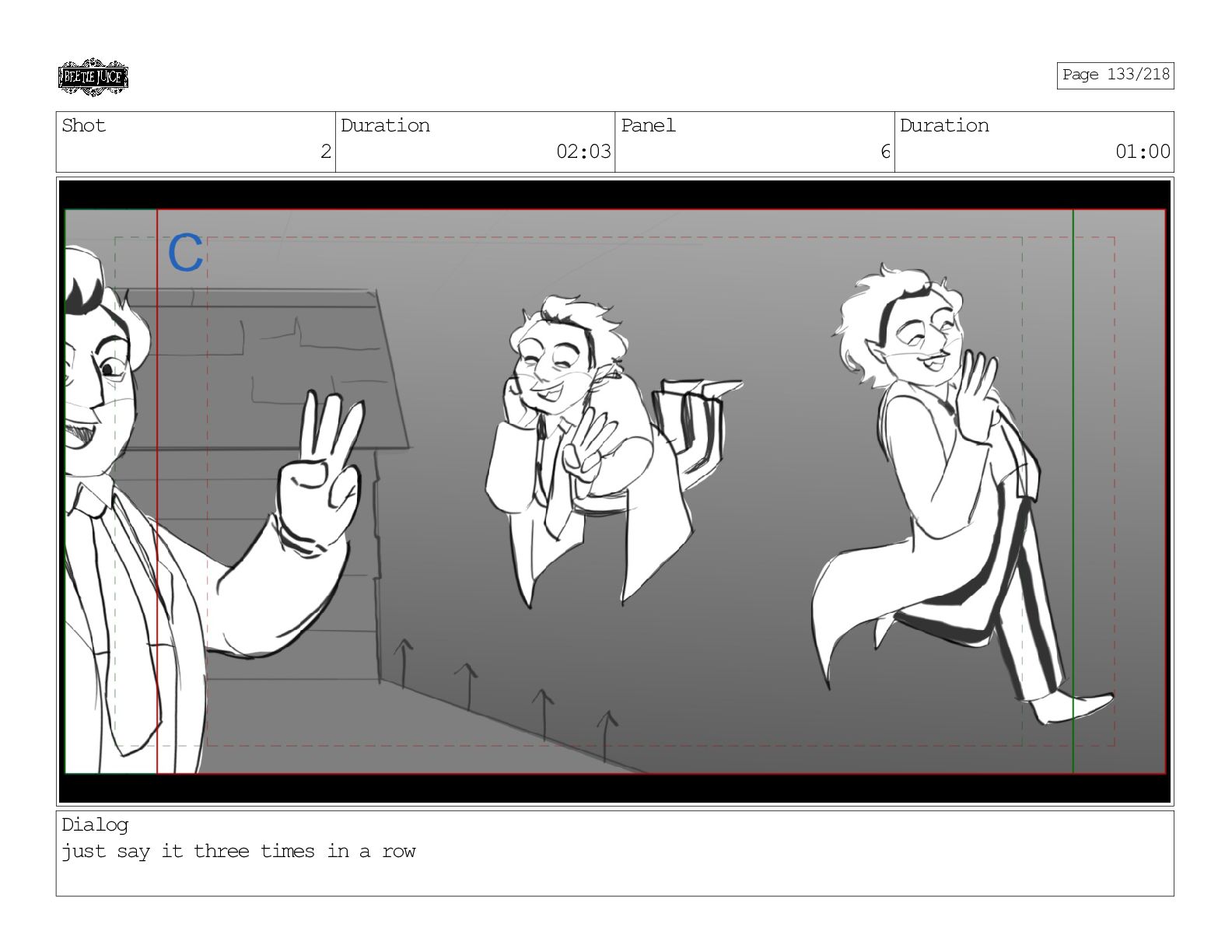
Task: Click the 'Duration' label next to Shot
Action: coord(385,126)
